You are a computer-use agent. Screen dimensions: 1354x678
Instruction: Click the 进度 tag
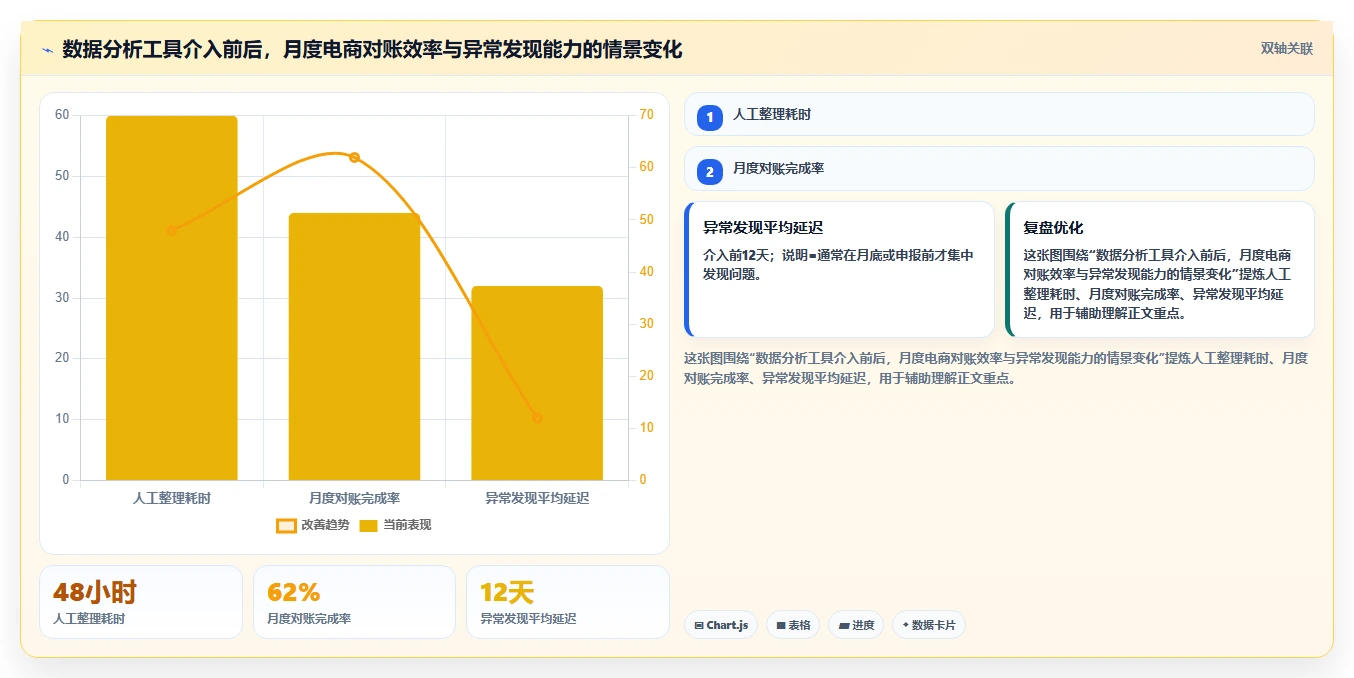click(x=856, y=625)
